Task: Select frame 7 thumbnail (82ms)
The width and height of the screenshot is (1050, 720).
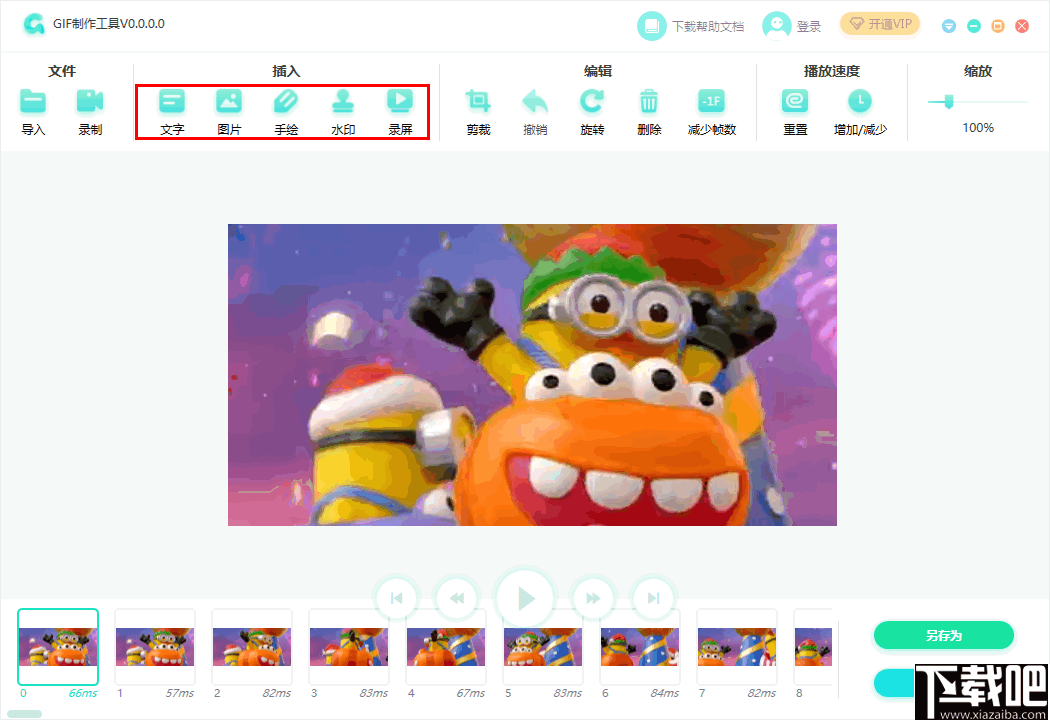Action: (737, 646)
